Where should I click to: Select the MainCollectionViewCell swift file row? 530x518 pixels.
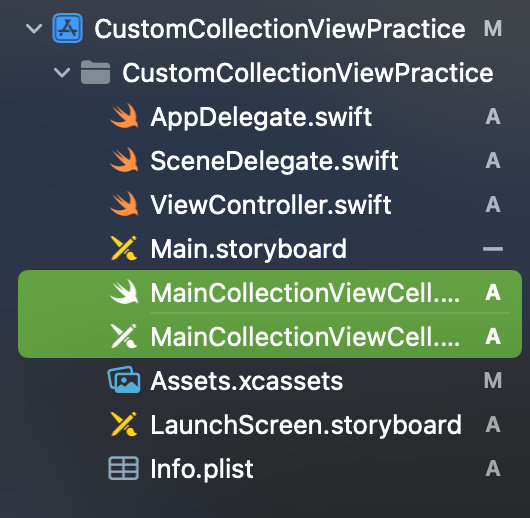point(270,292)
